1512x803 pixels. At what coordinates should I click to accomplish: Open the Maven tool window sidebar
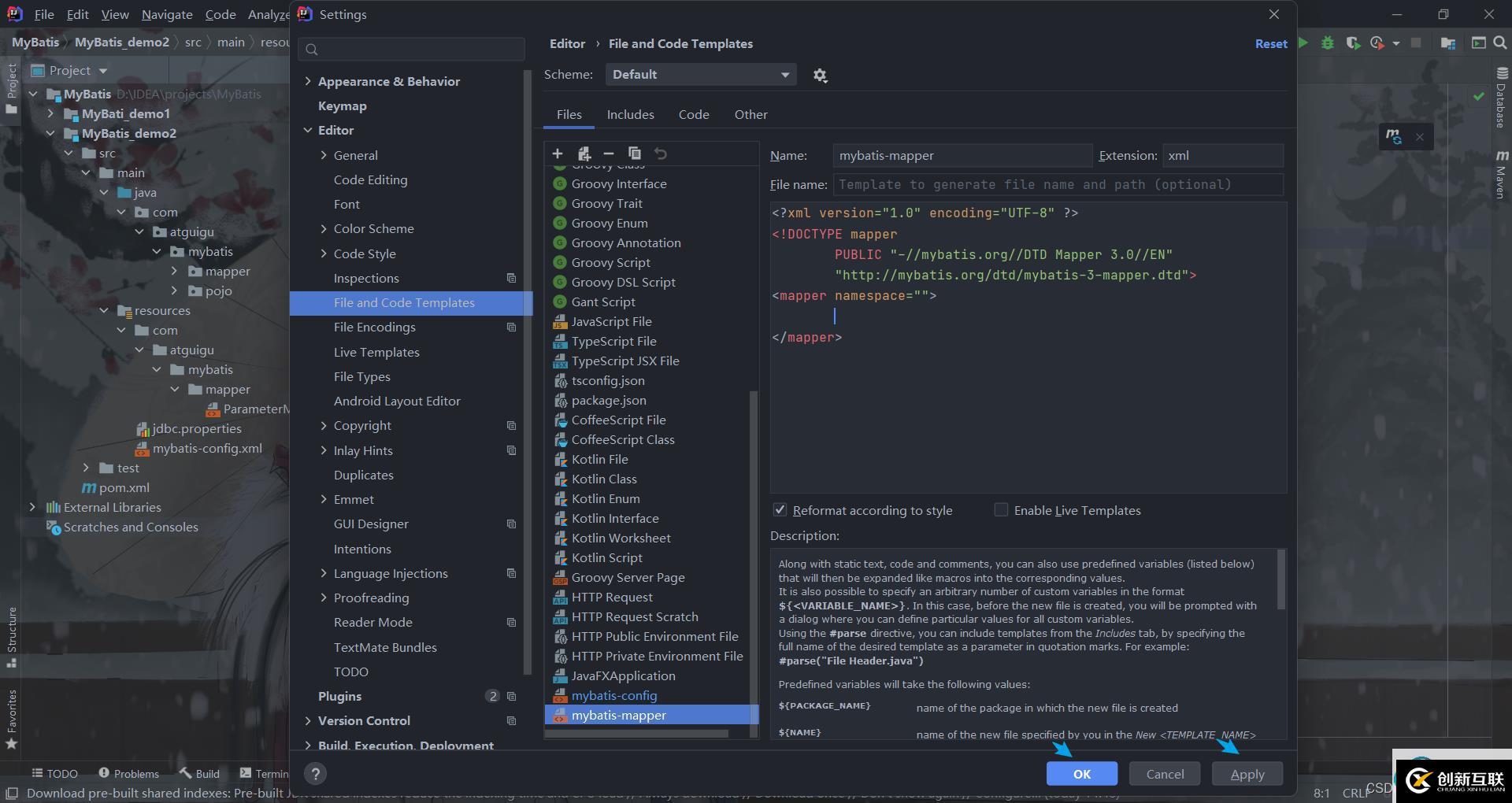(x=1501, y=175)
